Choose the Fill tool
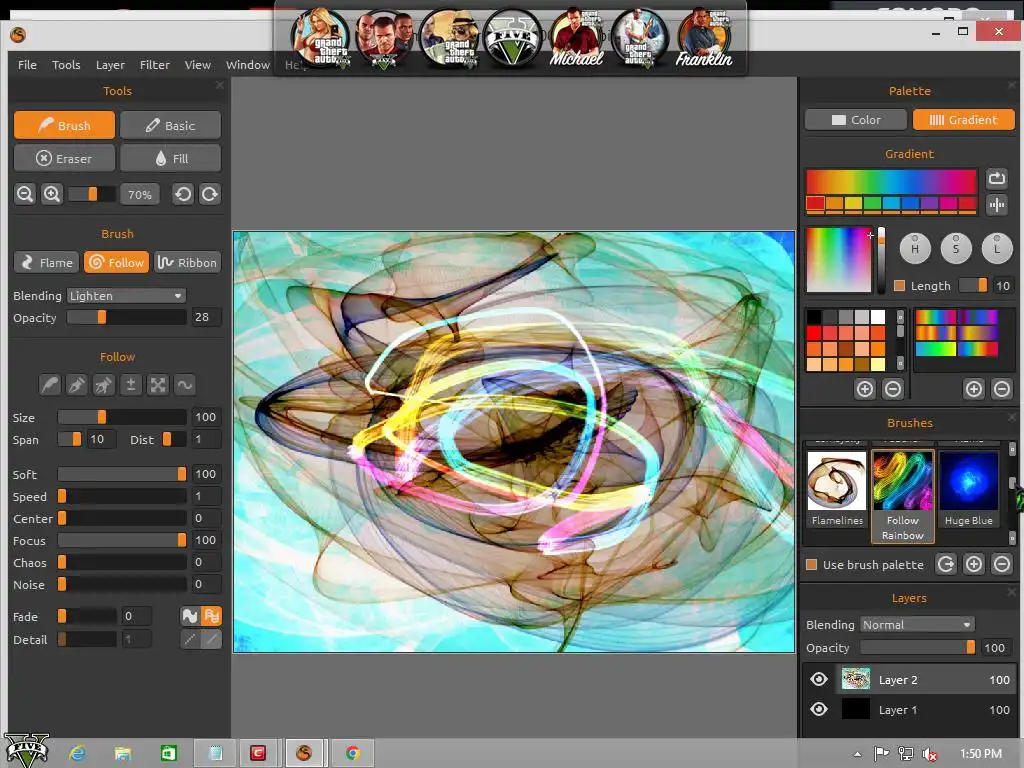Screen dimensions: 1024x768 (170, 158)
